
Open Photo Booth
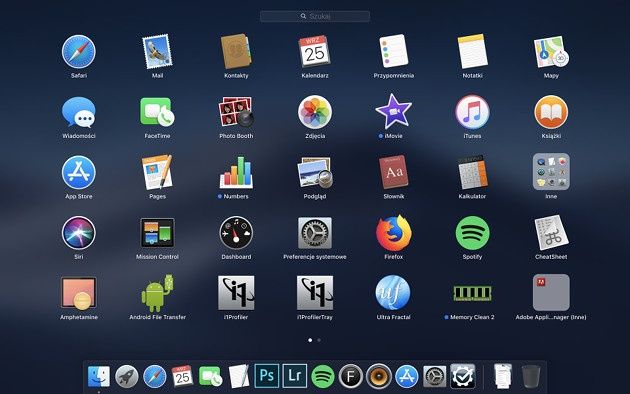click(x=236, y=112)
